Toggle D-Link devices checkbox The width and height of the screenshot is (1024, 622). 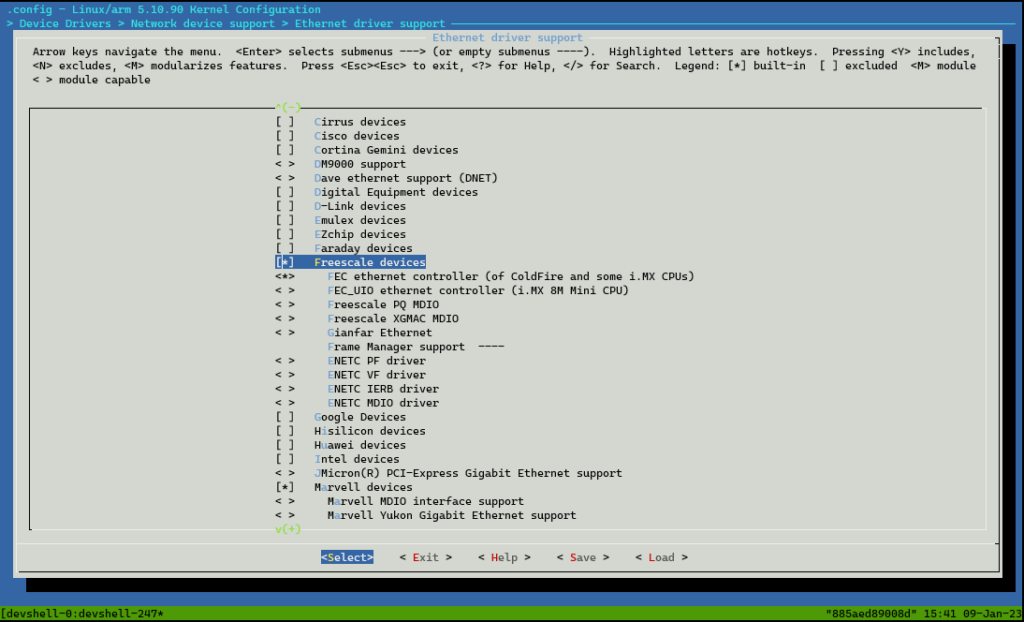point(284,206)
